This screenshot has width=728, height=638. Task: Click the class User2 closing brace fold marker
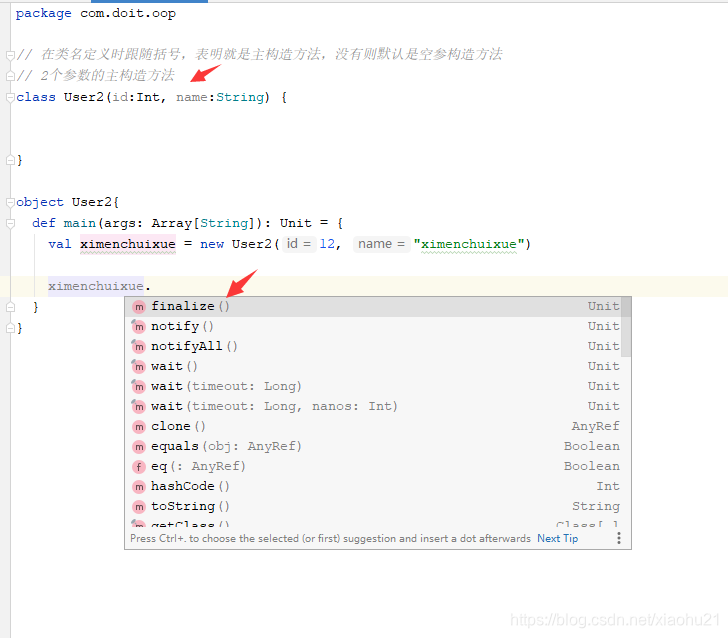click(10, 160)
